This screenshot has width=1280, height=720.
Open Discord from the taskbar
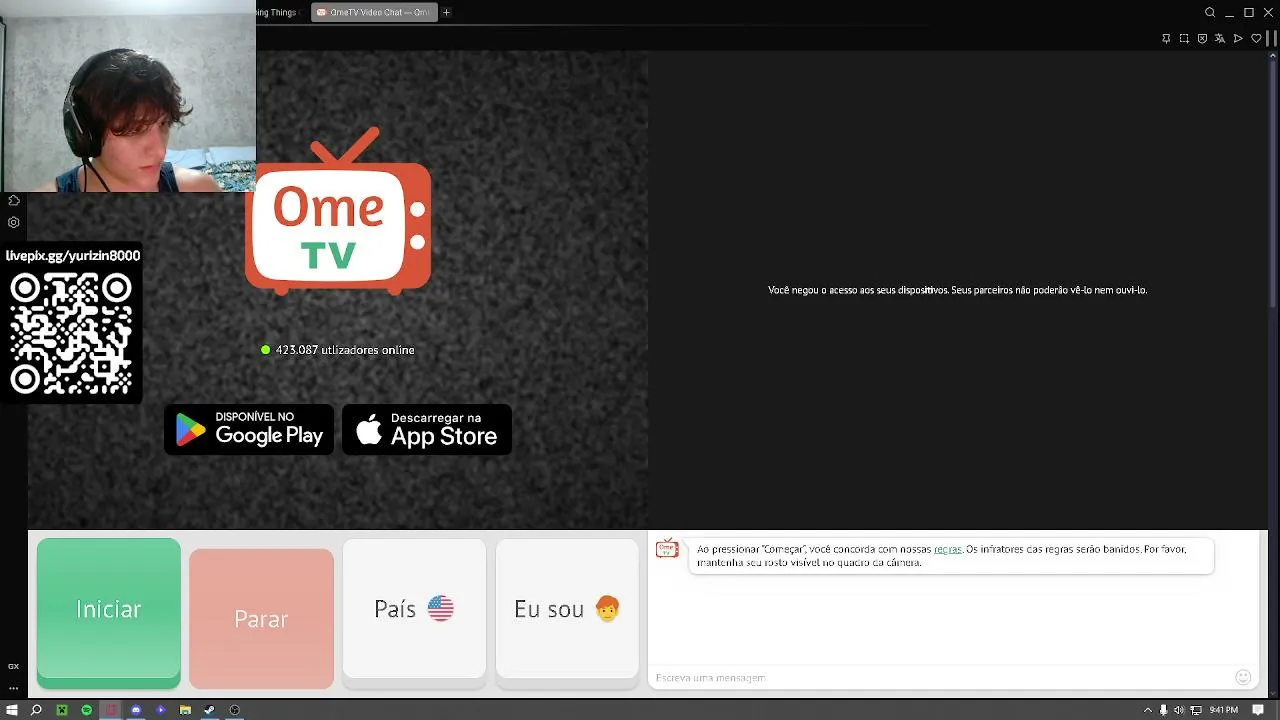136,710
